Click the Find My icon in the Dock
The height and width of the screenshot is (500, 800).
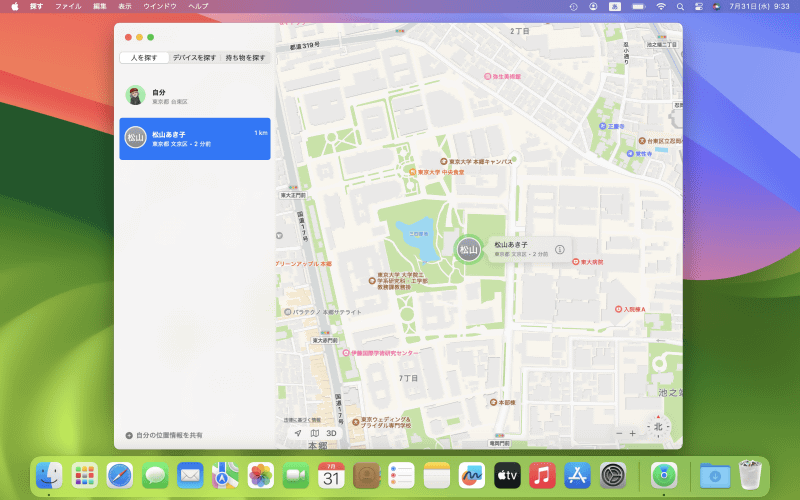pos(664,476)
